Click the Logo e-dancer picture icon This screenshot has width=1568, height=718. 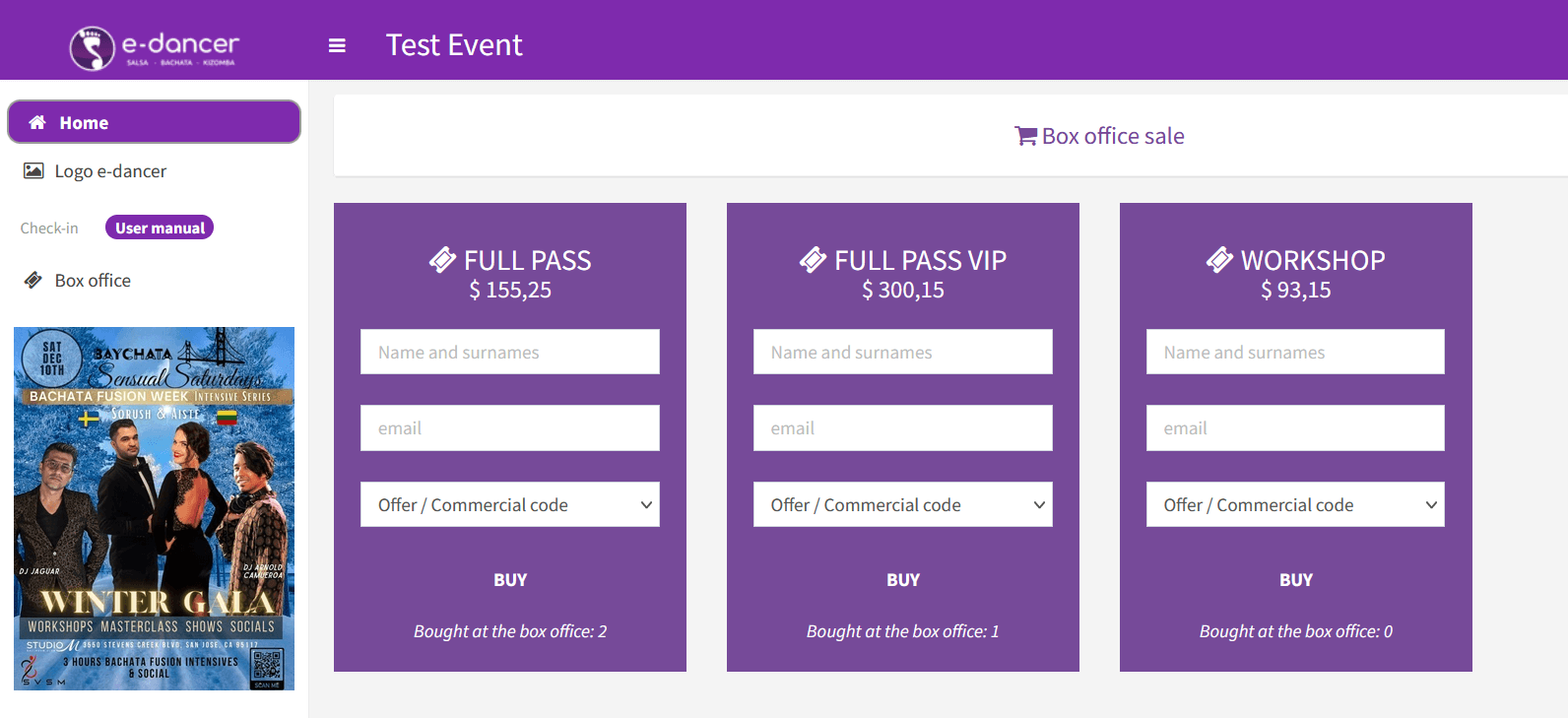[x=33, y=170]
